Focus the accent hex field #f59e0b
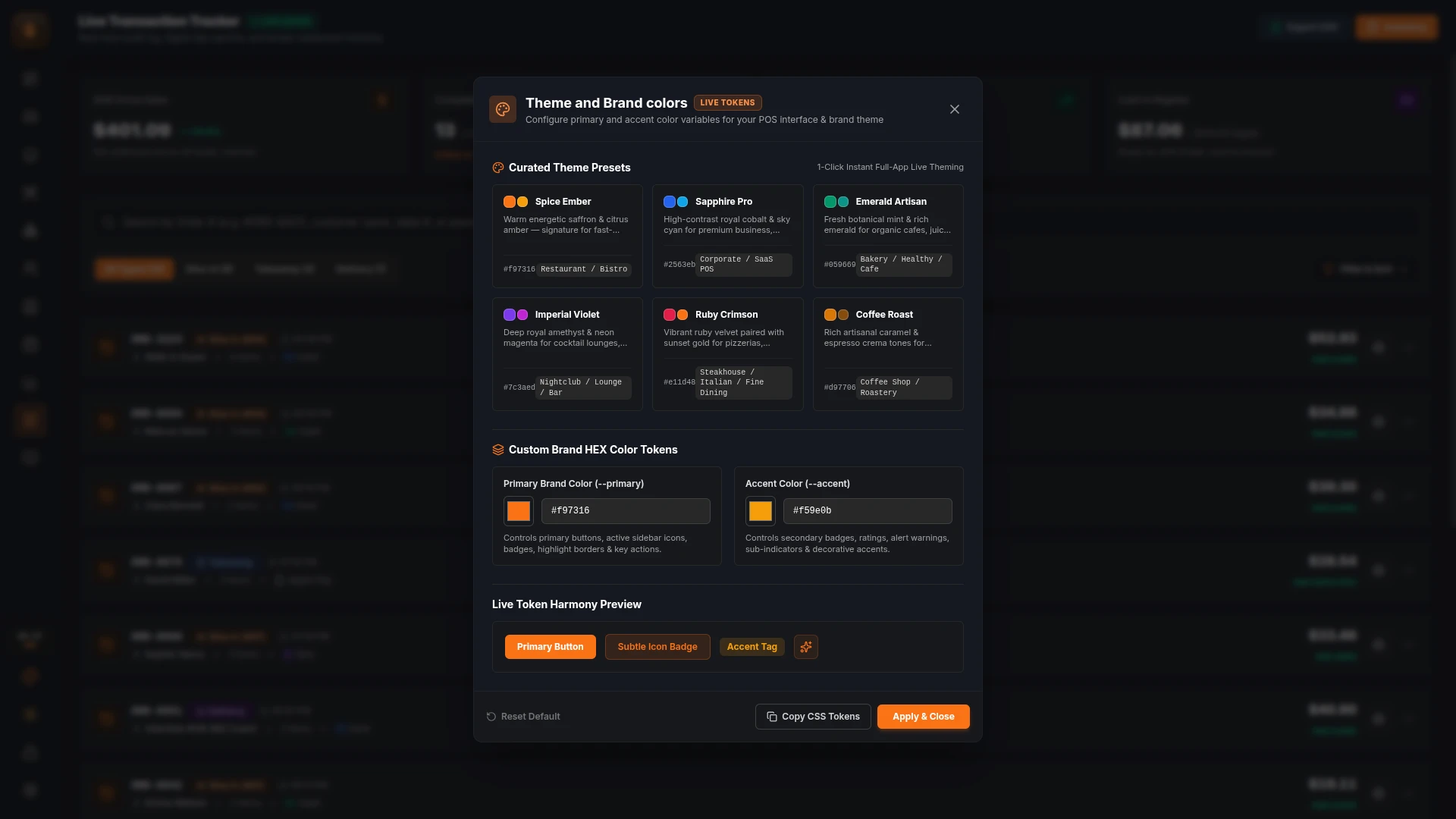Viewport: 1456px width, 819px height. tap(868, 511)
